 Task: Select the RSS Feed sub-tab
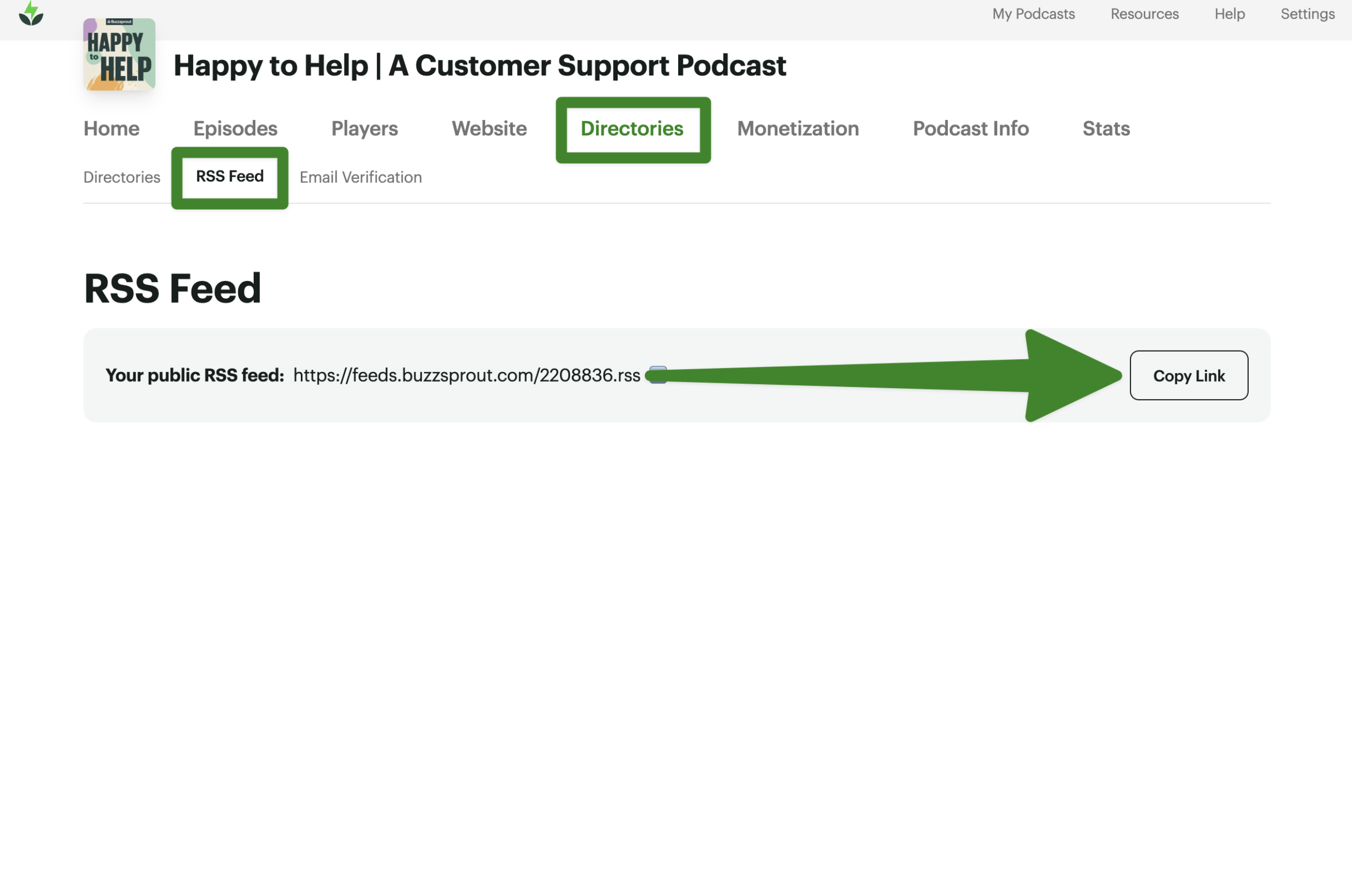tap(229, 176)
